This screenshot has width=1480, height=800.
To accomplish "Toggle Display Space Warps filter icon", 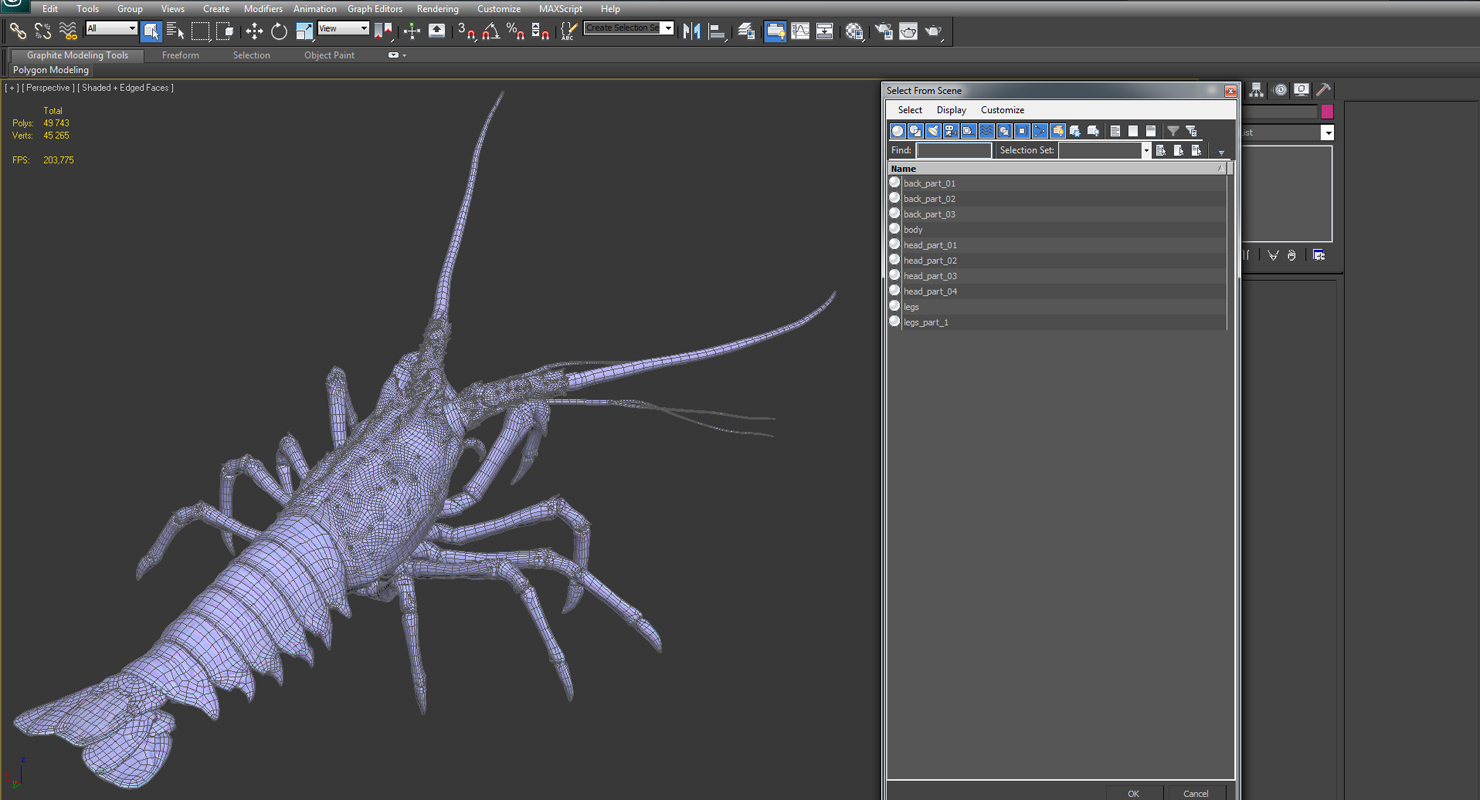I will coord(987,131).
